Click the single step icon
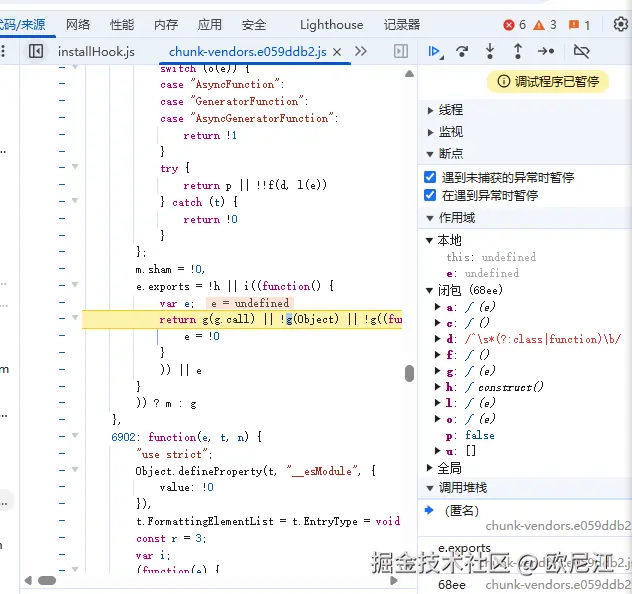Image resolution: width=632 pixels, height=594 pixels. [546, 51]
